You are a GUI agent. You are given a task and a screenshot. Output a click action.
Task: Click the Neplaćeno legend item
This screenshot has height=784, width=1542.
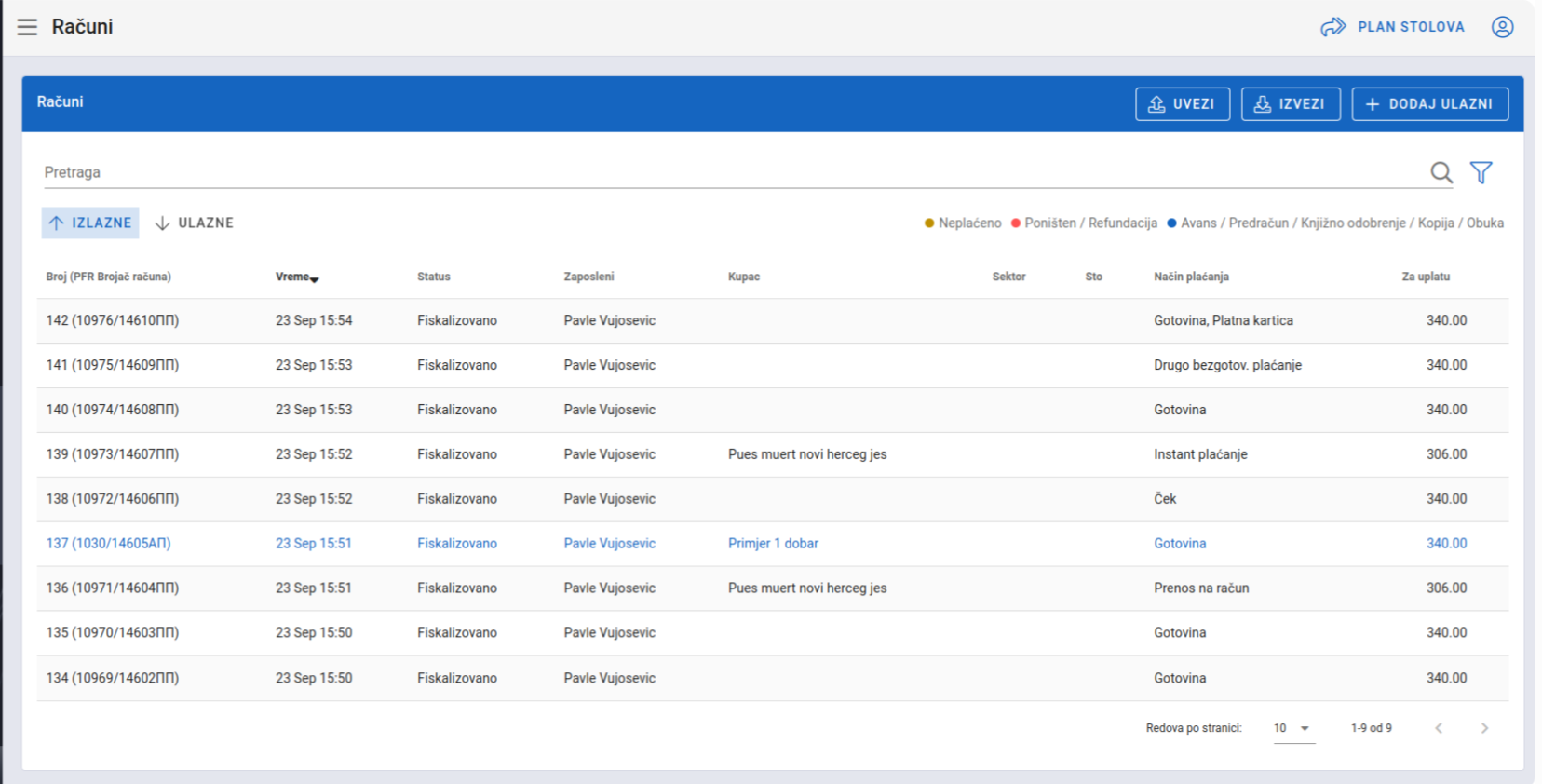coord(963,223)
